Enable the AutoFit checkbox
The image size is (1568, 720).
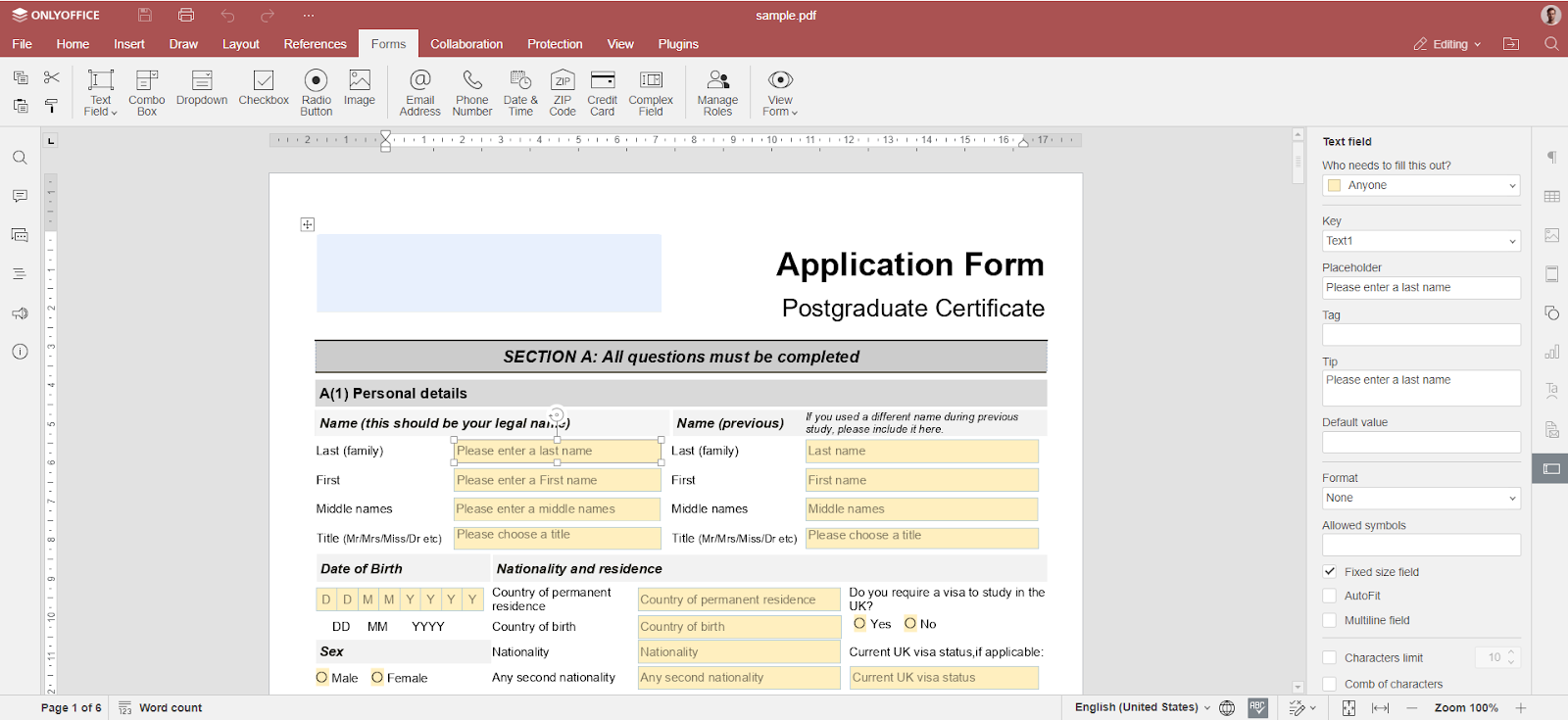click(1330, 596)
